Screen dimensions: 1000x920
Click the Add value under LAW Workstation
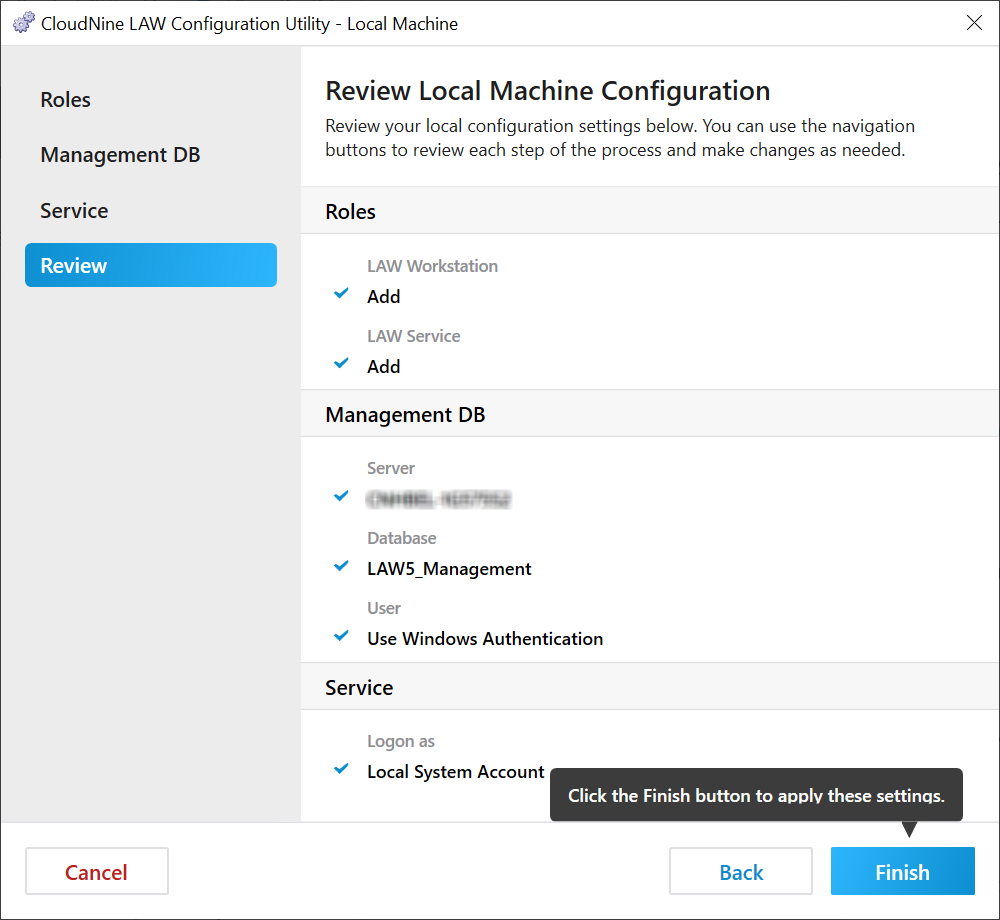click(x=383, y=296)
